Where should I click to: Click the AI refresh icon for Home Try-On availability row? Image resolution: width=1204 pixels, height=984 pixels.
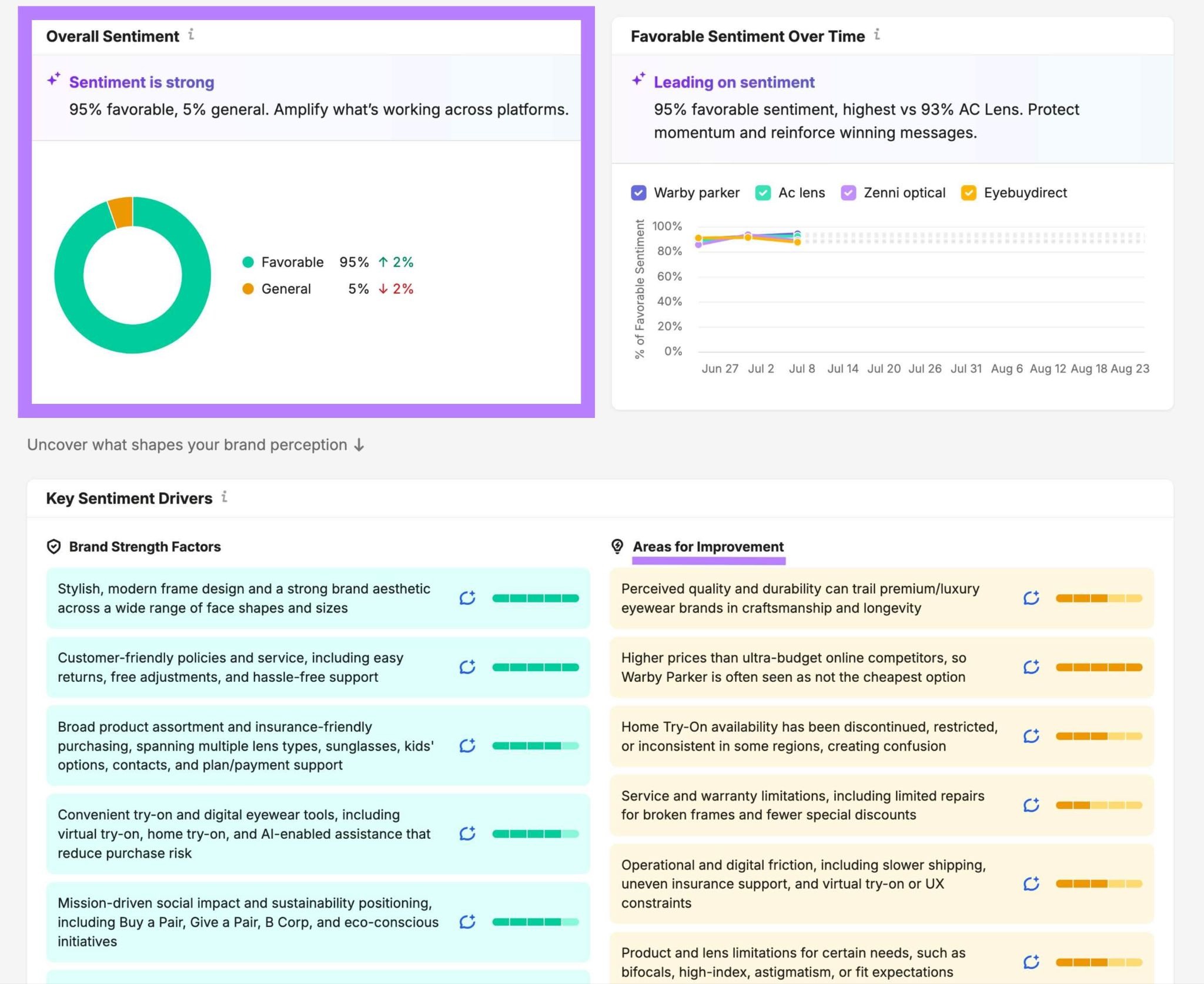[x=1031, y=736]
